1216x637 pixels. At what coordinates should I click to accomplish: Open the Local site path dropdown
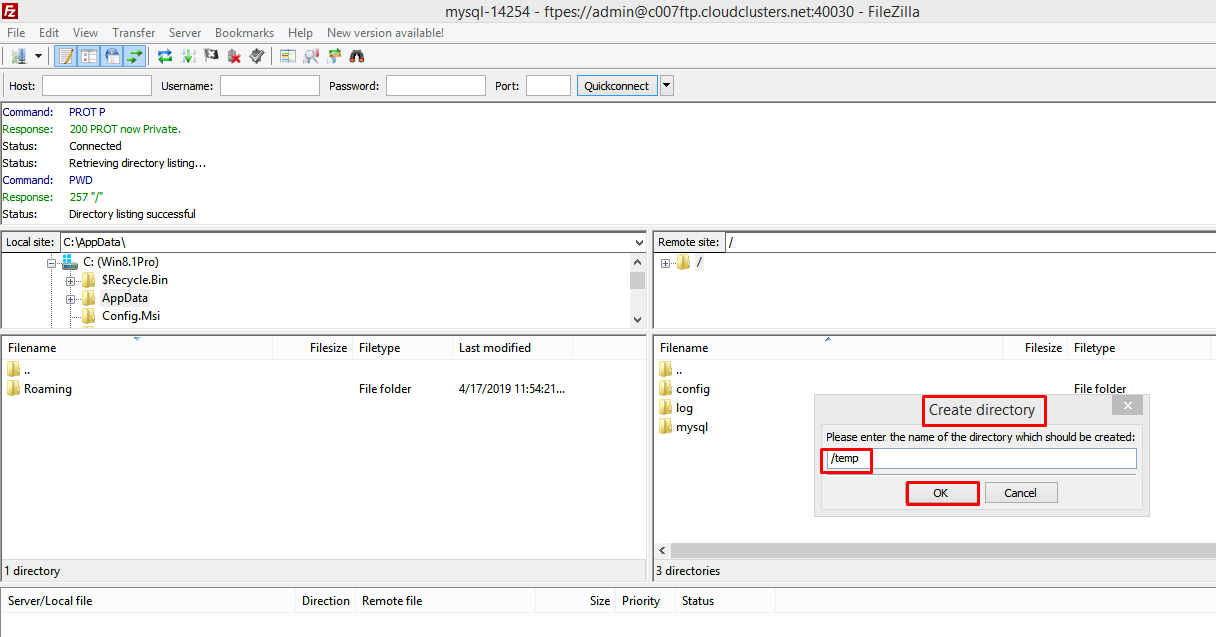click(639, 242)
